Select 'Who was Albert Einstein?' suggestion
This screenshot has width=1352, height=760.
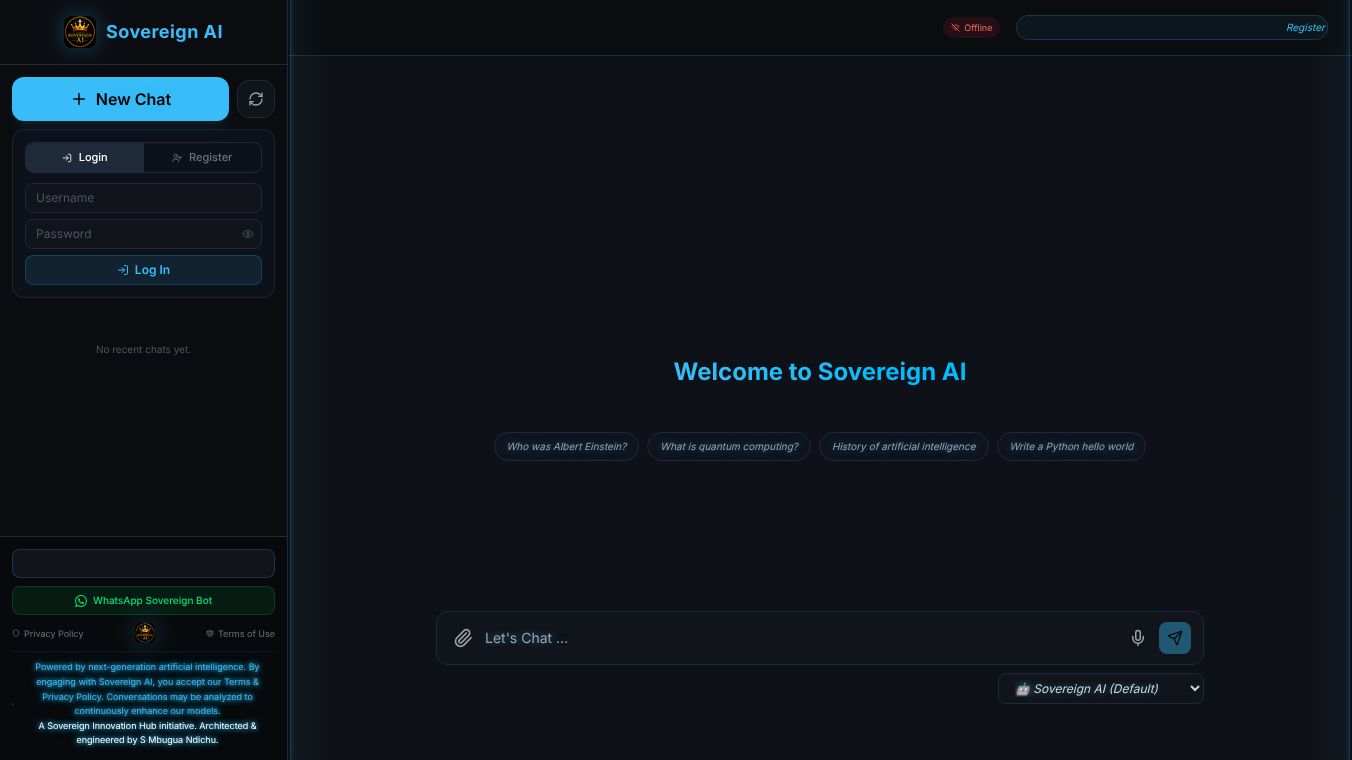click(x=566, y=446)
